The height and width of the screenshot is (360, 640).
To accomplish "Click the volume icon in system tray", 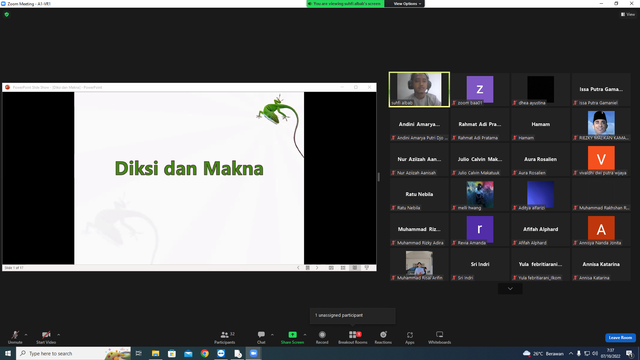I will 595,353.
